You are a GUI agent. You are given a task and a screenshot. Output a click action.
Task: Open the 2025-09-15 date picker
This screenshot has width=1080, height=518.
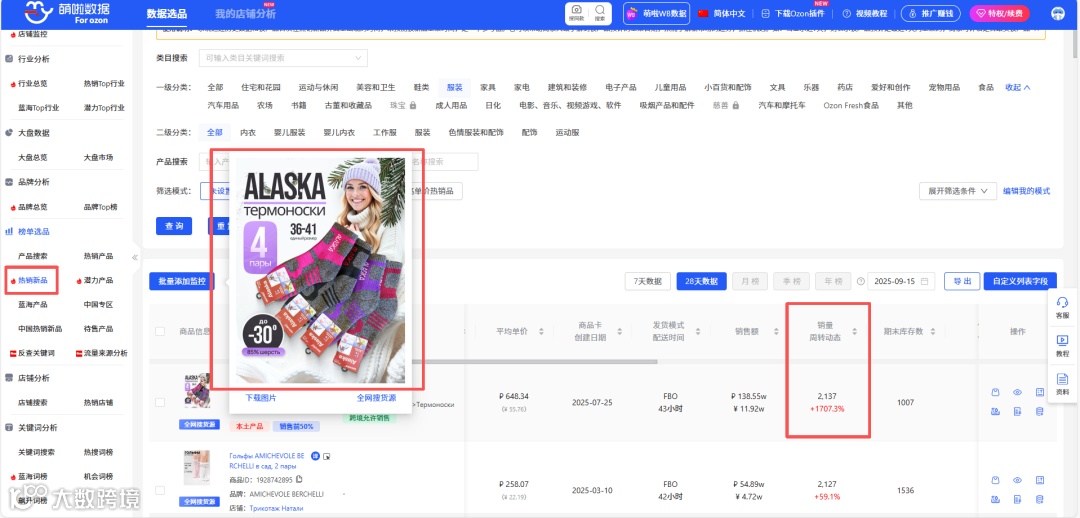pyautogui.click(x=901, y=281)
